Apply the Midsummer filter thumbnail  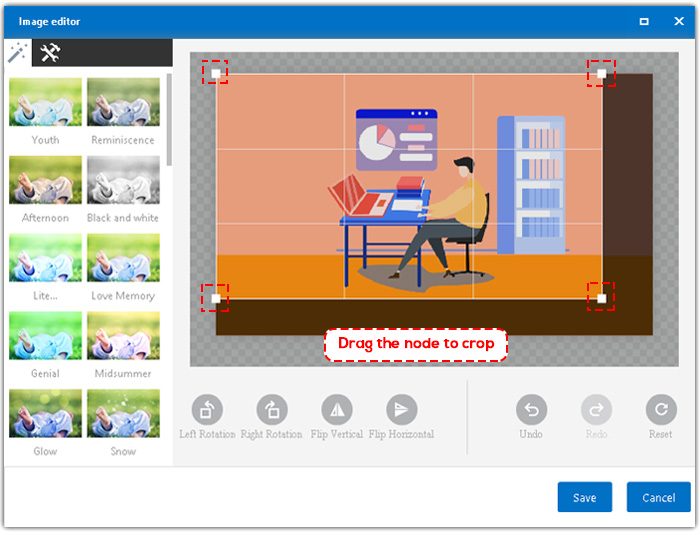[x=123, y=335]
